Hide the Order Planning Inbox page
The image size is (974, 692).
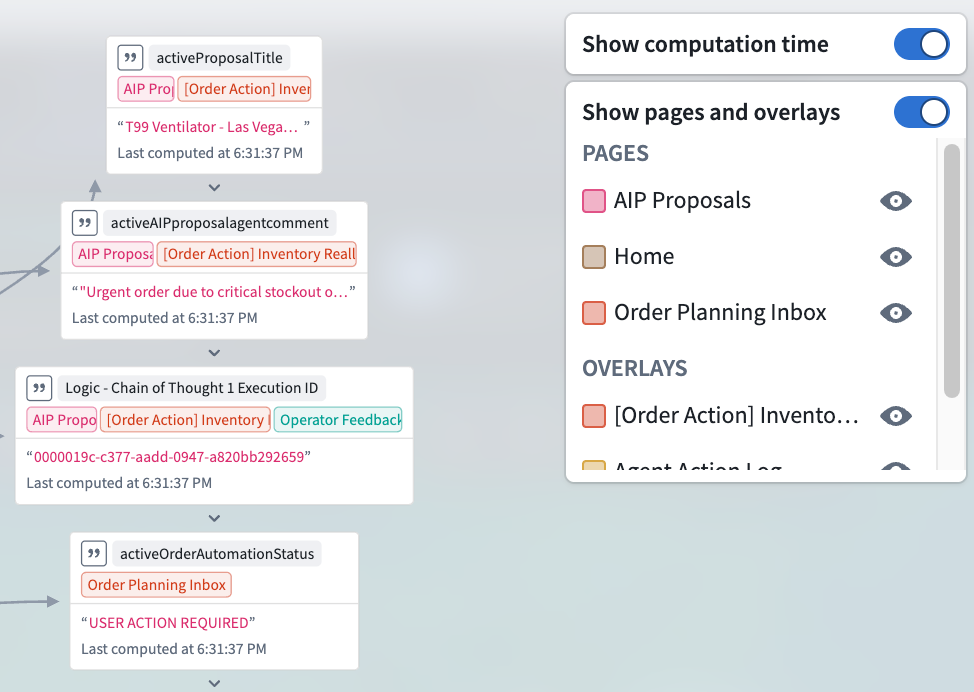896,312
